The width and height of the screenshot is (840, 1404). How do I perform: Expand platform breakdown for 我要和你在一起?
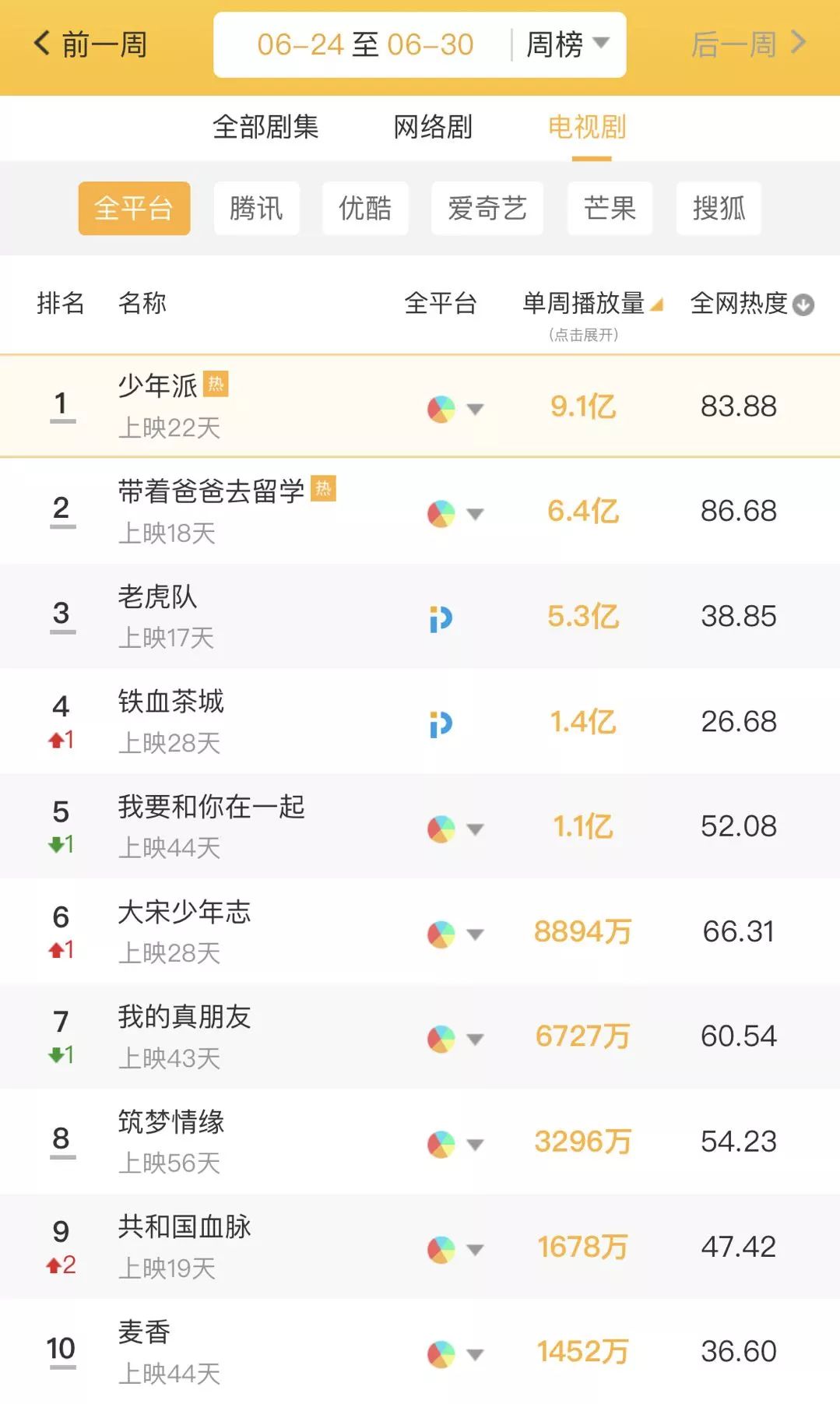tap(475, 829)
